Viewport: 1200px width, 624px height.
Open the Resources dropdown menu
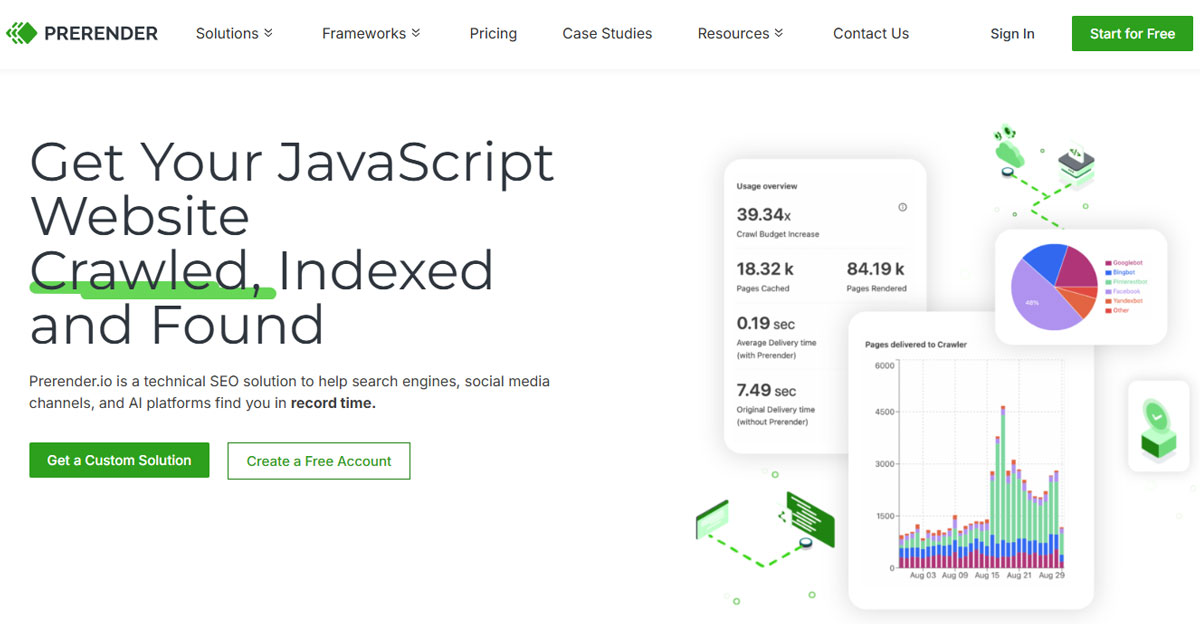pyautogui.click(x=740, y=33)
